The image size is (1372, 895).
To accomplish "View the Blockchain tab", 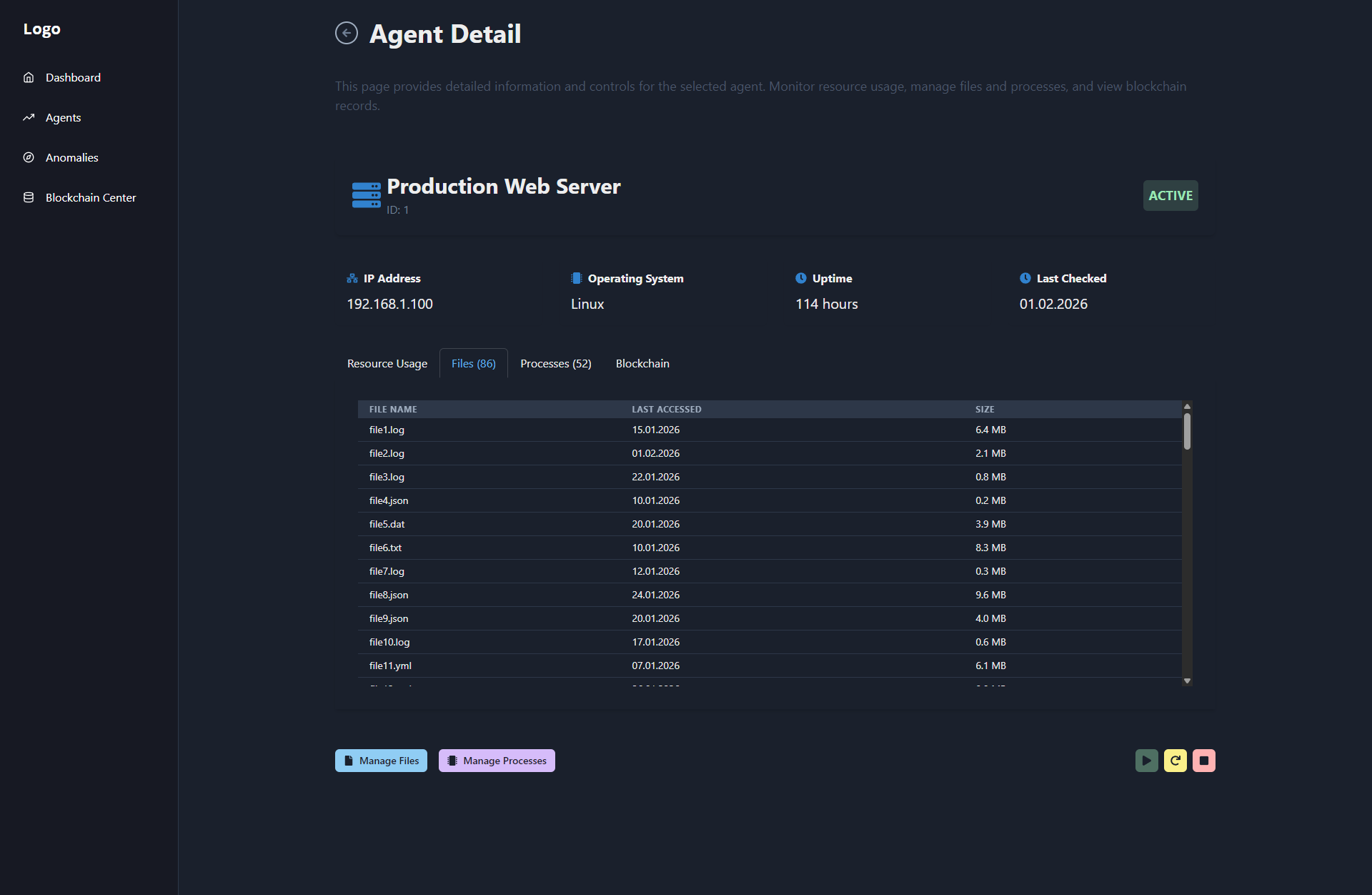I will [642, 363].
